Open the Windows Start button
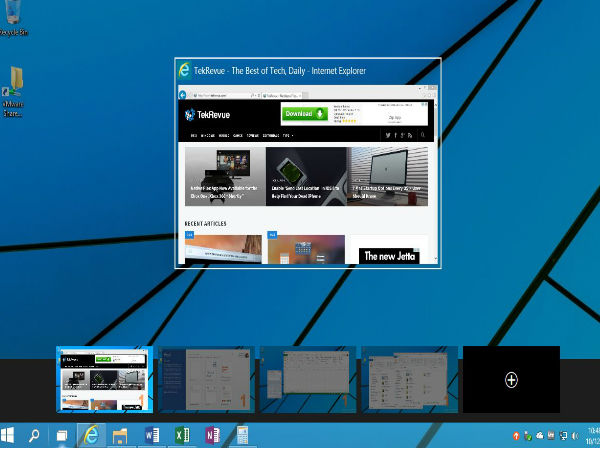600x450 pixels. pos(8,435)
